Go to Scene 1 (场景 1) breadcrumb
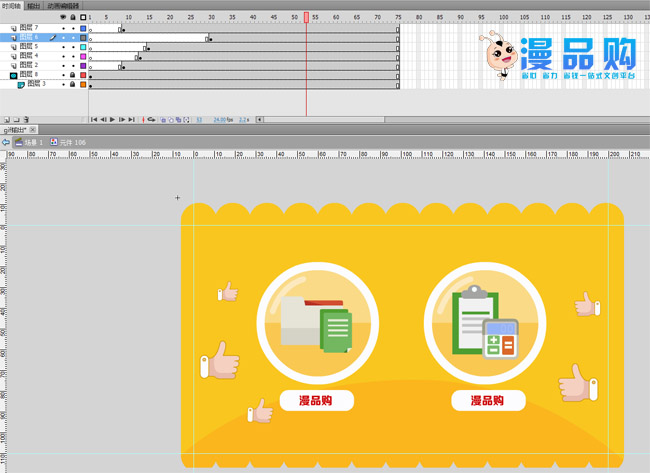650x473 pixels. [x=29, y=142]
